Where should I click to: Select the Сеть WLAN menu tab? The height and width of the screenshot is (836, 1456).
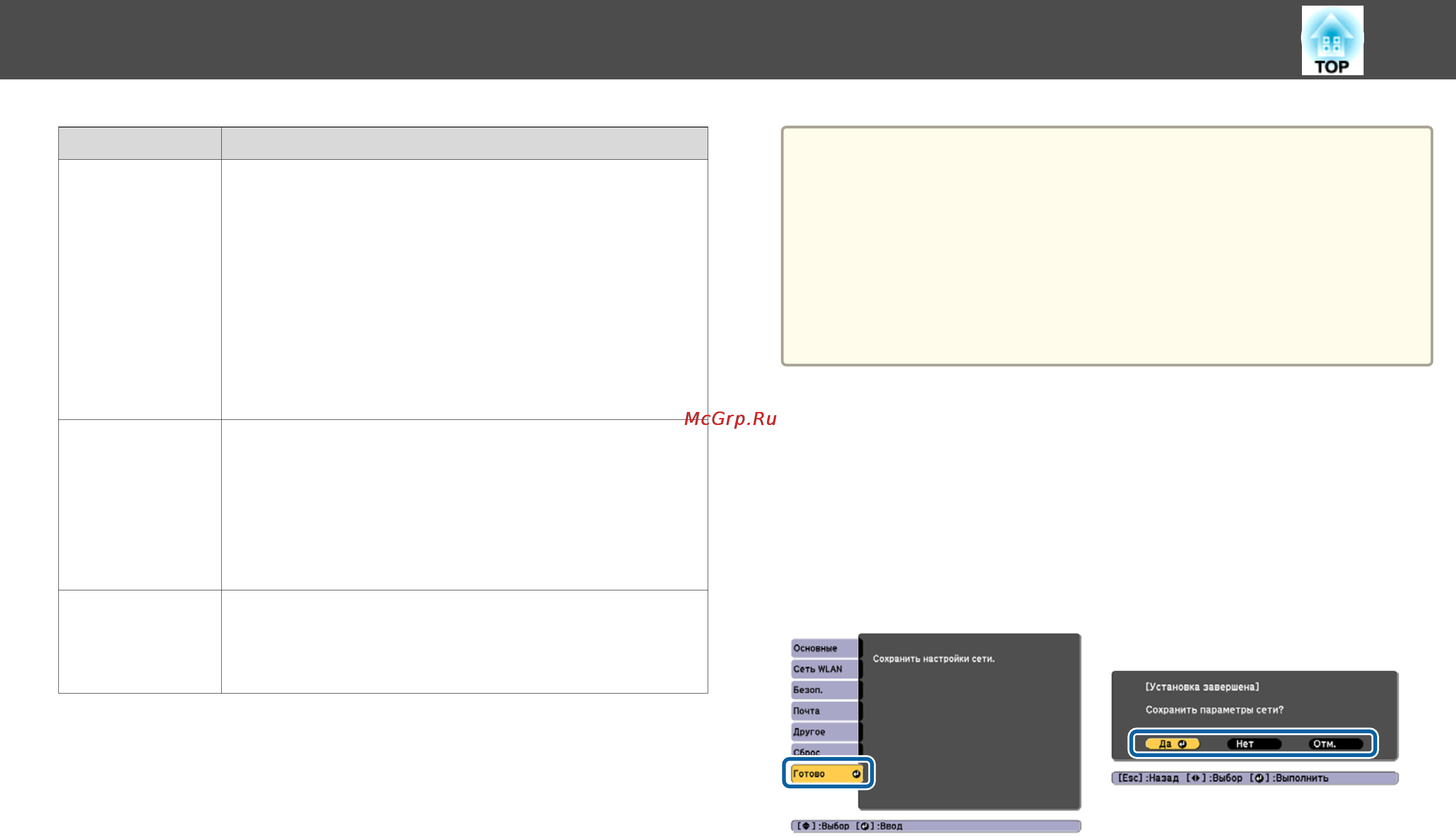[824, 669]
